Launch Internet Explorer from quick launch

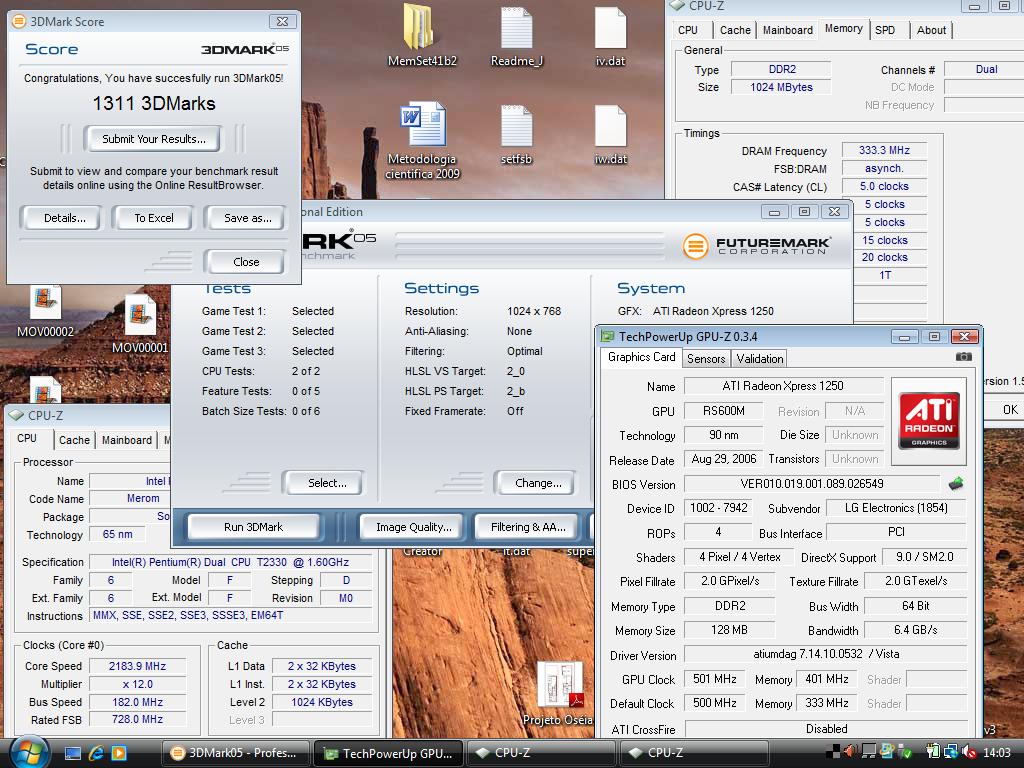(x=96, y=753)
